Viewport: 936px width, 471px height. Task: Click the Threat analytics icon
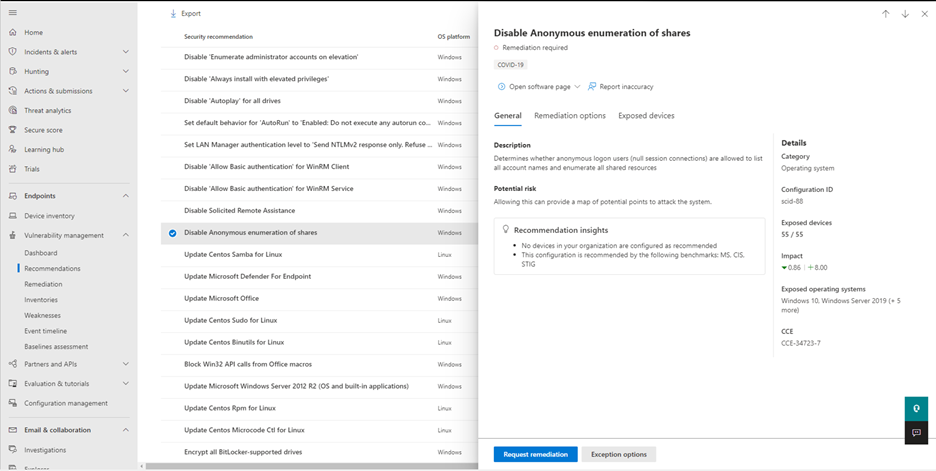(13, 110)
